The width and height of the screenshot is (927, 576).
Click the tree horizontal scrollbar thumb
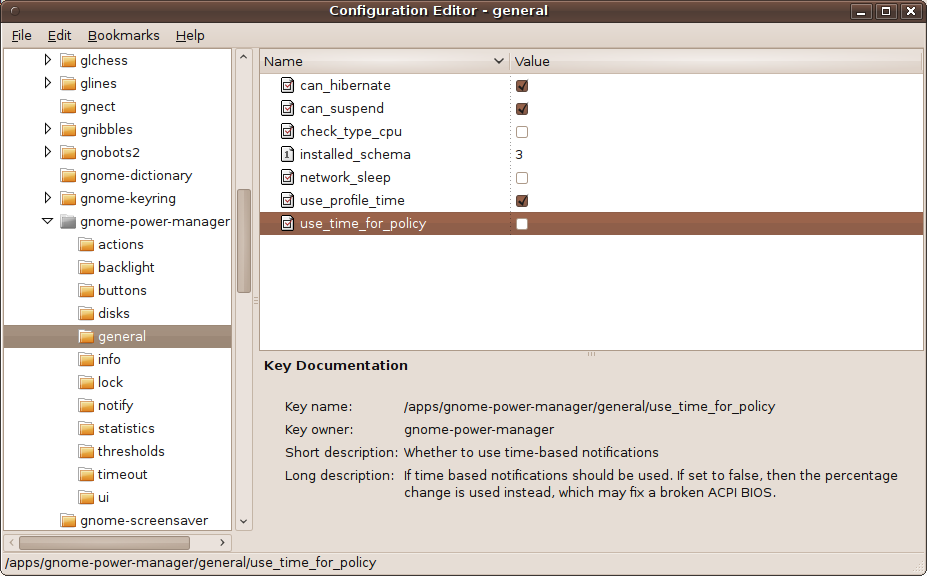click(105, 542)
